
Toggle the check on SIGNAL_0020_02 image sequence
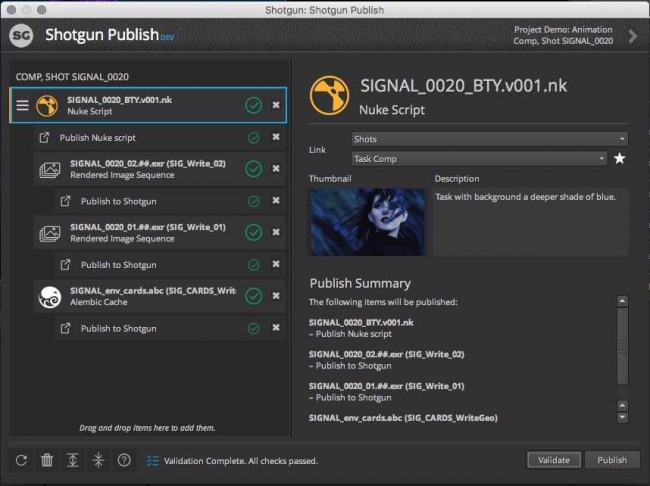point(253,168)
